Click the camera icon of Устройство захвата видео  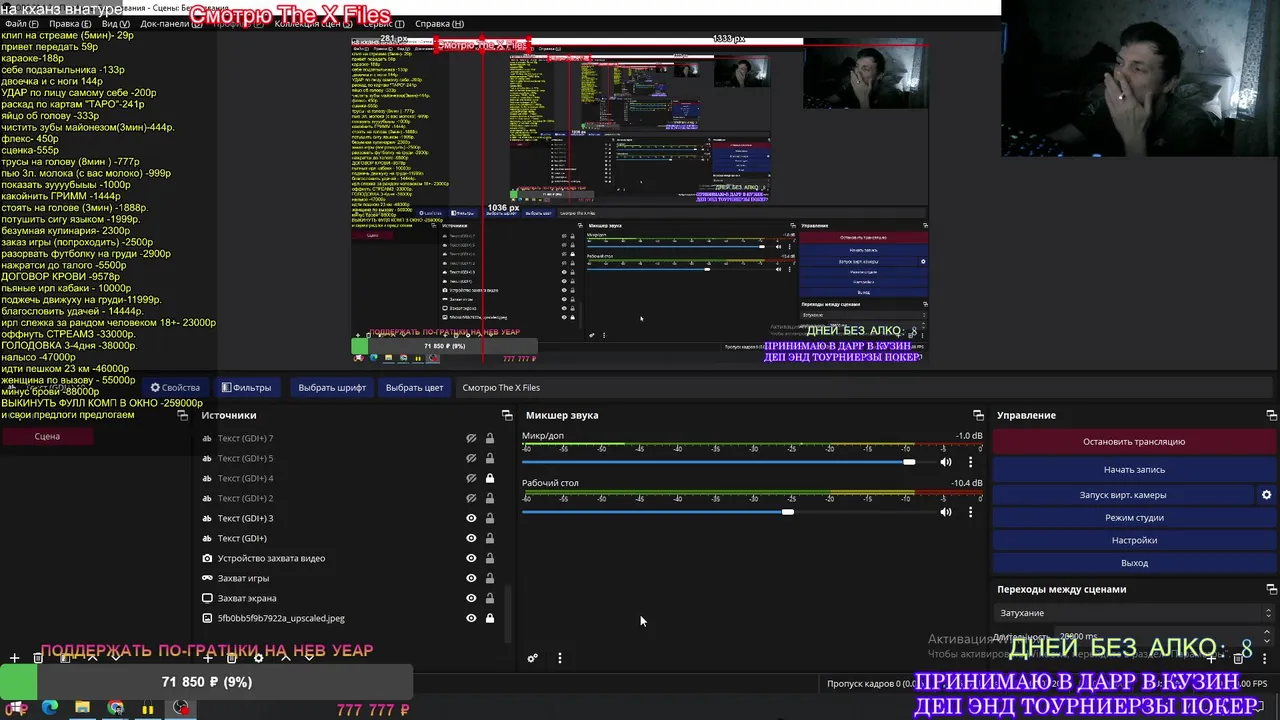pos(207,558)
